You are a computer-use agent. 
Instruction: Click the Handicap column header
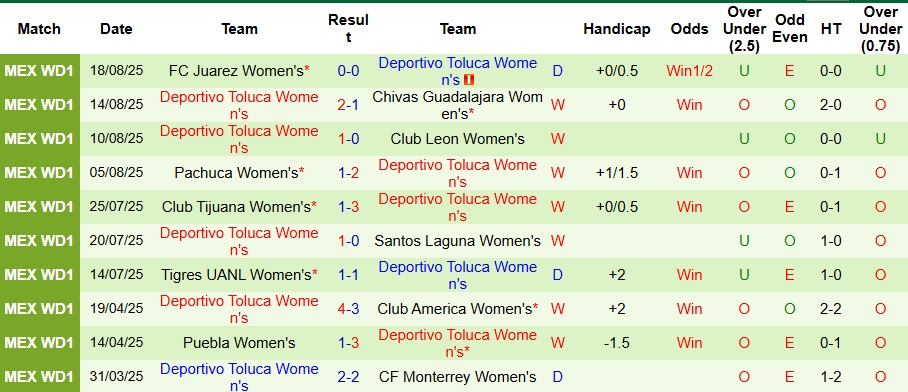[x=617, y=29]
